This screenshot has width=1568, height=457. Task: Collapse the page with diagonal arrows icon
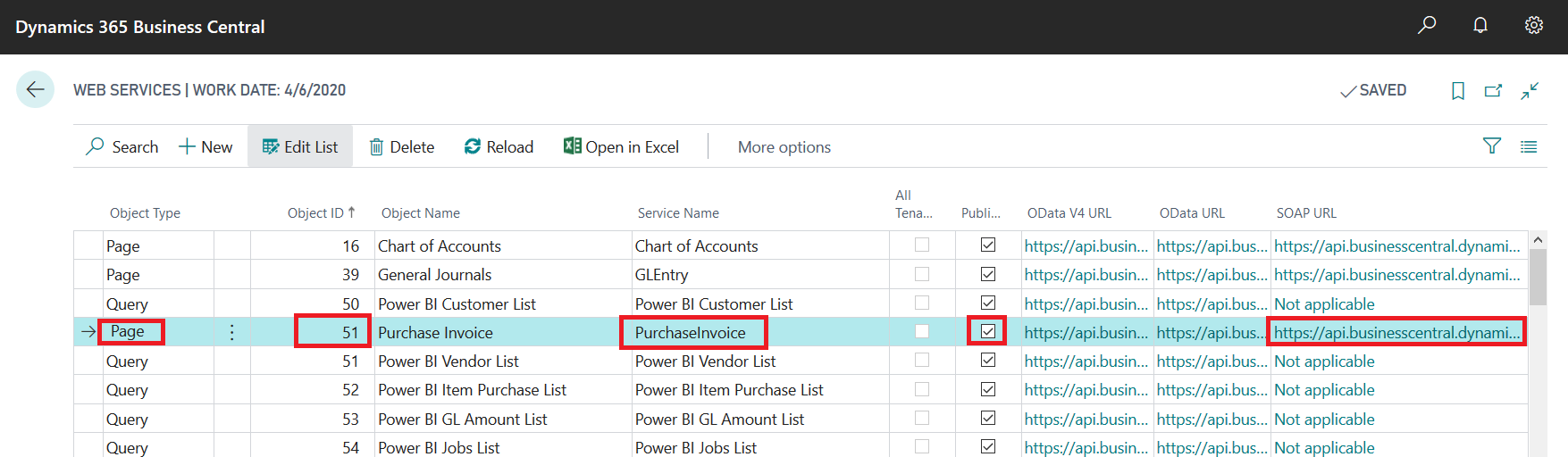pyautogui.click(x=1530, y=90)
